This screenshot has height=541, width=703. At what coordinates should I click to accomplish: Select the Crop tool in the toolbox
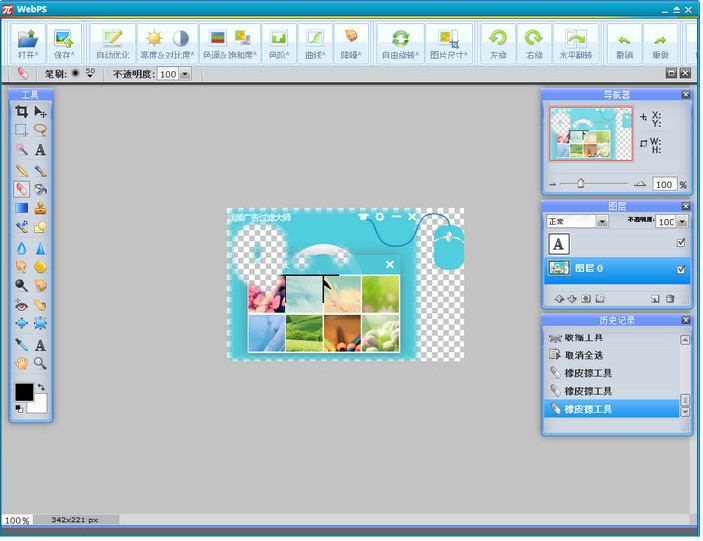pyautogui.click(x=21, y=112)
